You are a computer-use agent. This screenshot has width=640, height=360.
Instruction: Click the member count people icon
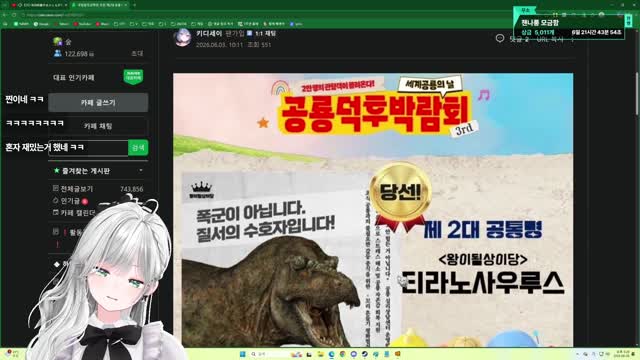tap(58, 53)
